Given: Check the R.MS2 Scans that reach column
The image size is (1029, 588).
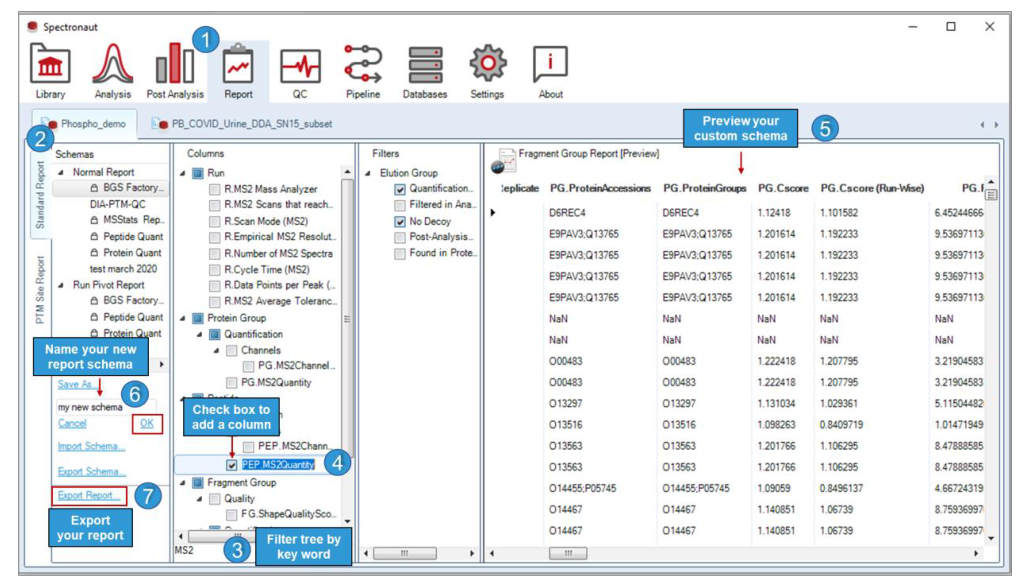Looking at the screenshot, I should pyautogui.click(x=215, y=205).
